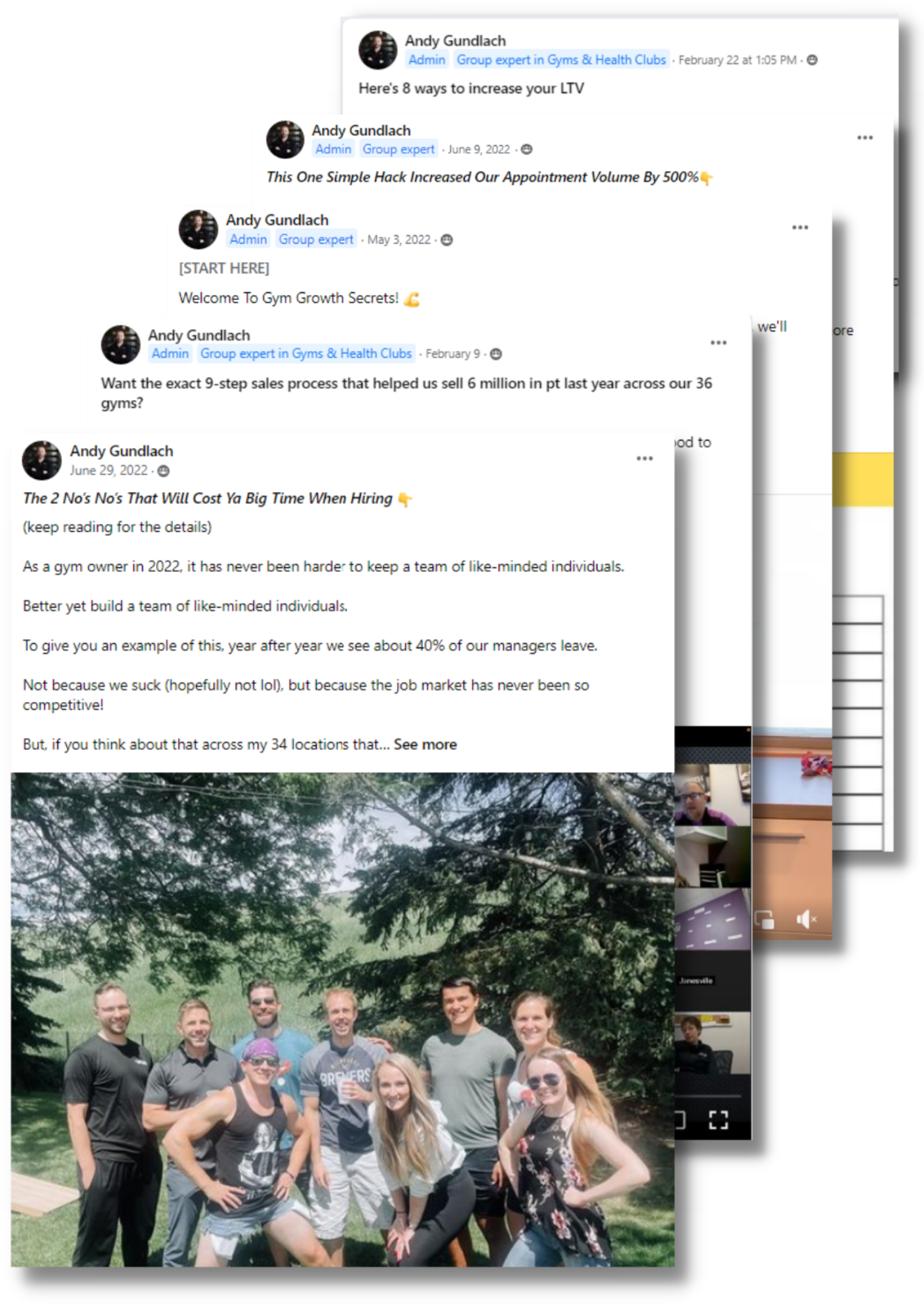The height and width of the screenshot is (1307, 924).
Task: Click the picture-in-picture icon on video
Action: coord(764,919)
